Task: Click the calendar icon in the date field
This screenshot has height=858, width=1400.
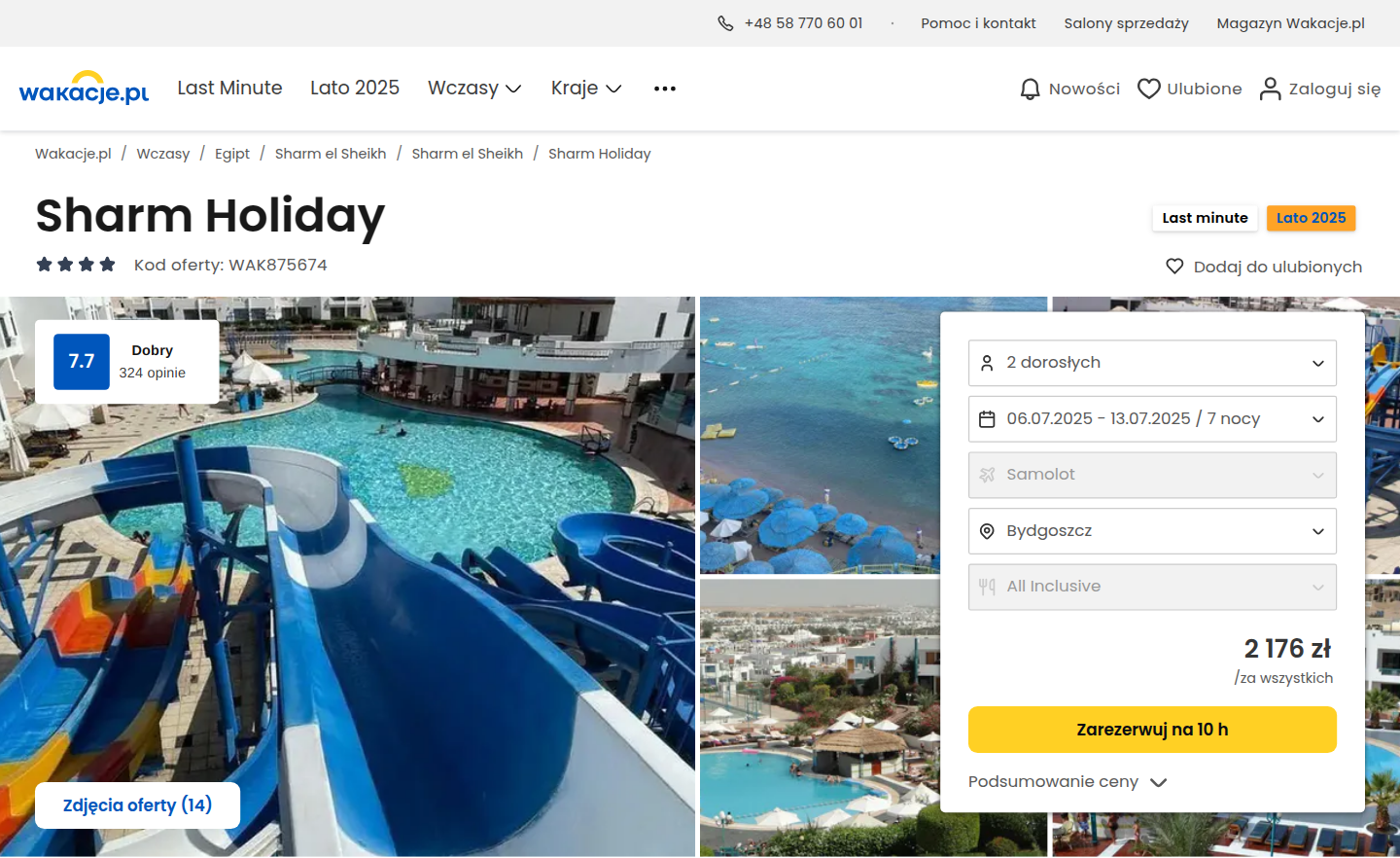Action: pyautogui.click(x=987, y=419)
